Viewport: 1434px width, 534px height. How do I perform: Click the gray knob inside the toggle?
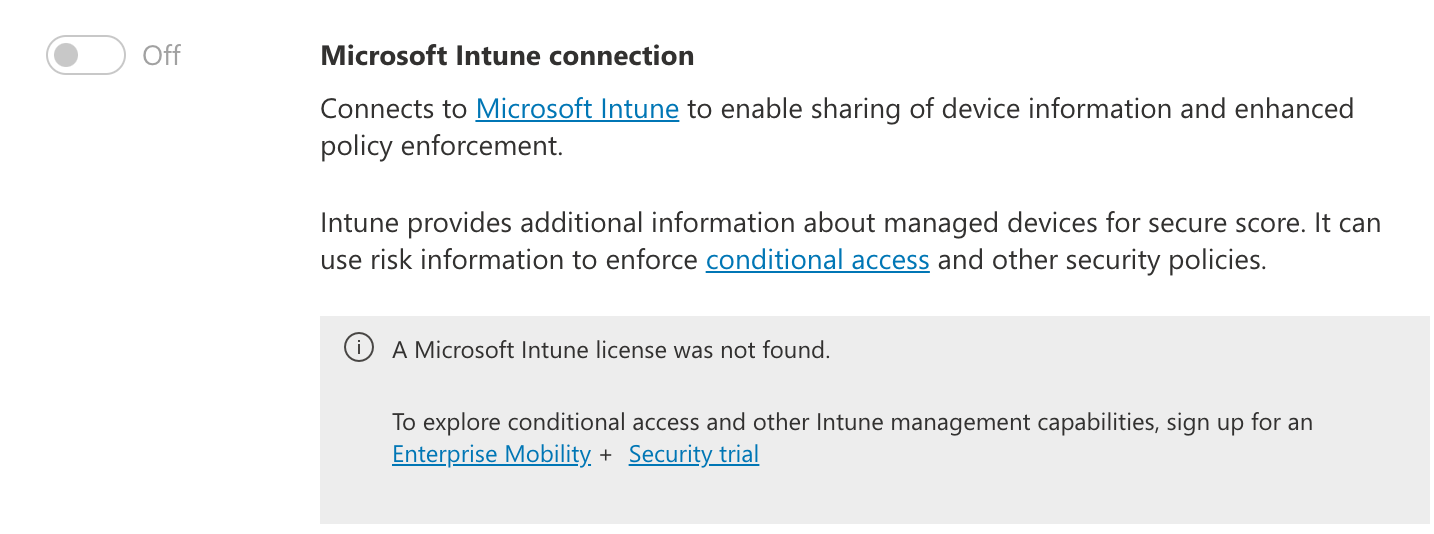pos(67,55)
